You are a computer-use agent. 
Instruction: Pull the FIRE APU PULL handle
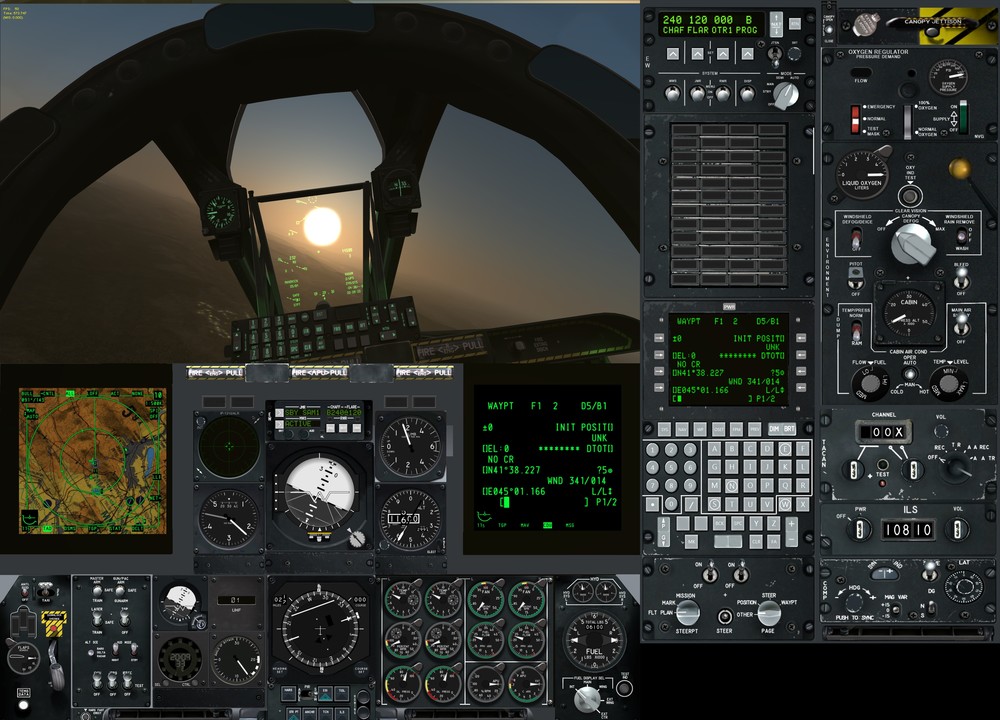coord(319,372)
